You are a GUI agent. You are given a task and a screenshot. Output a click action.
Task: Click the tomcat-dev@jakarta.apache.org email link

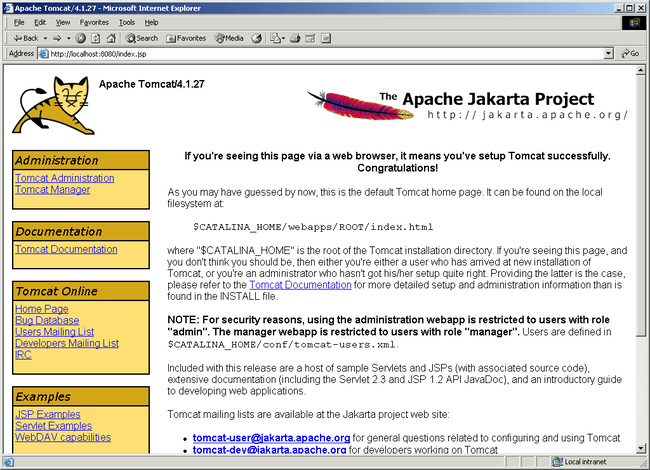pos(269,449)
